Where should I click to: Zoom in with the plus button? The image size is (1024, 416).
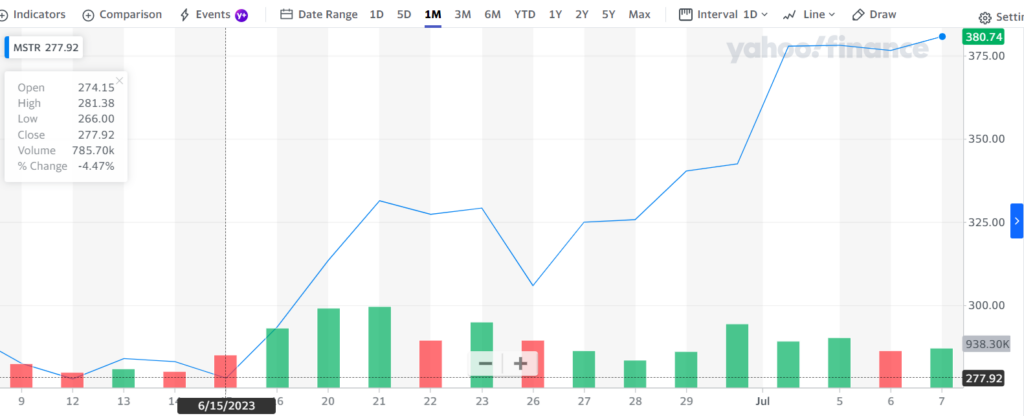point(520,363)
